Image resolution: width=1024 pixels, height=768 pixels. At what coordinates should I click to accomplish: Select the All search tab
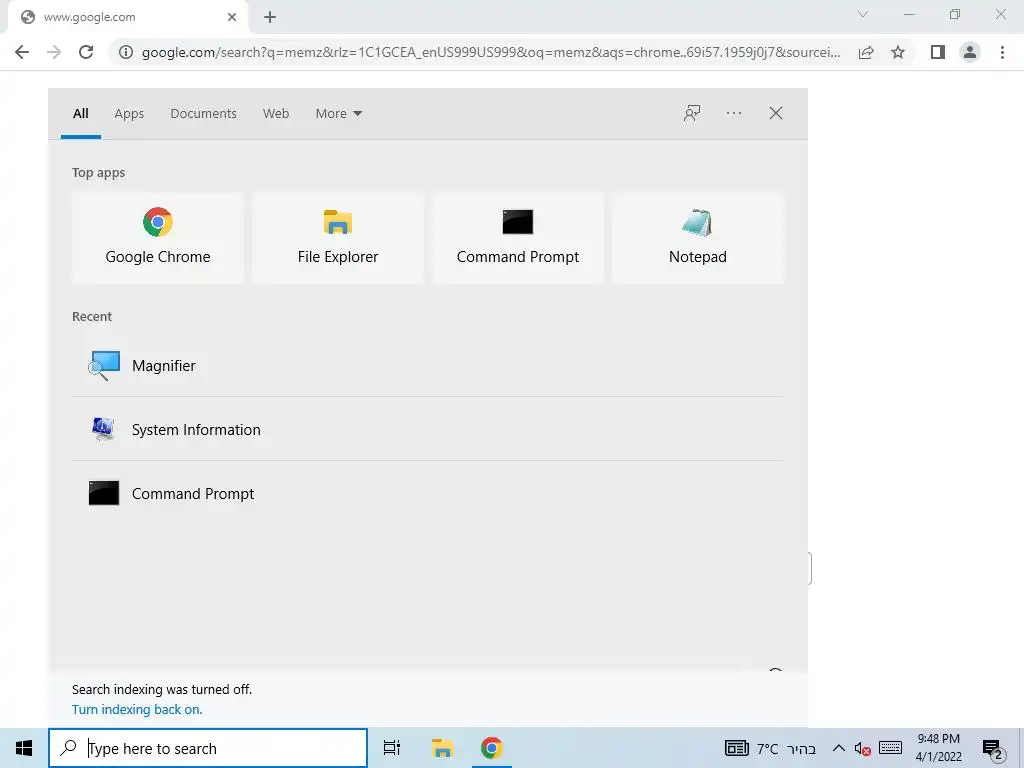tap(80, 114)
